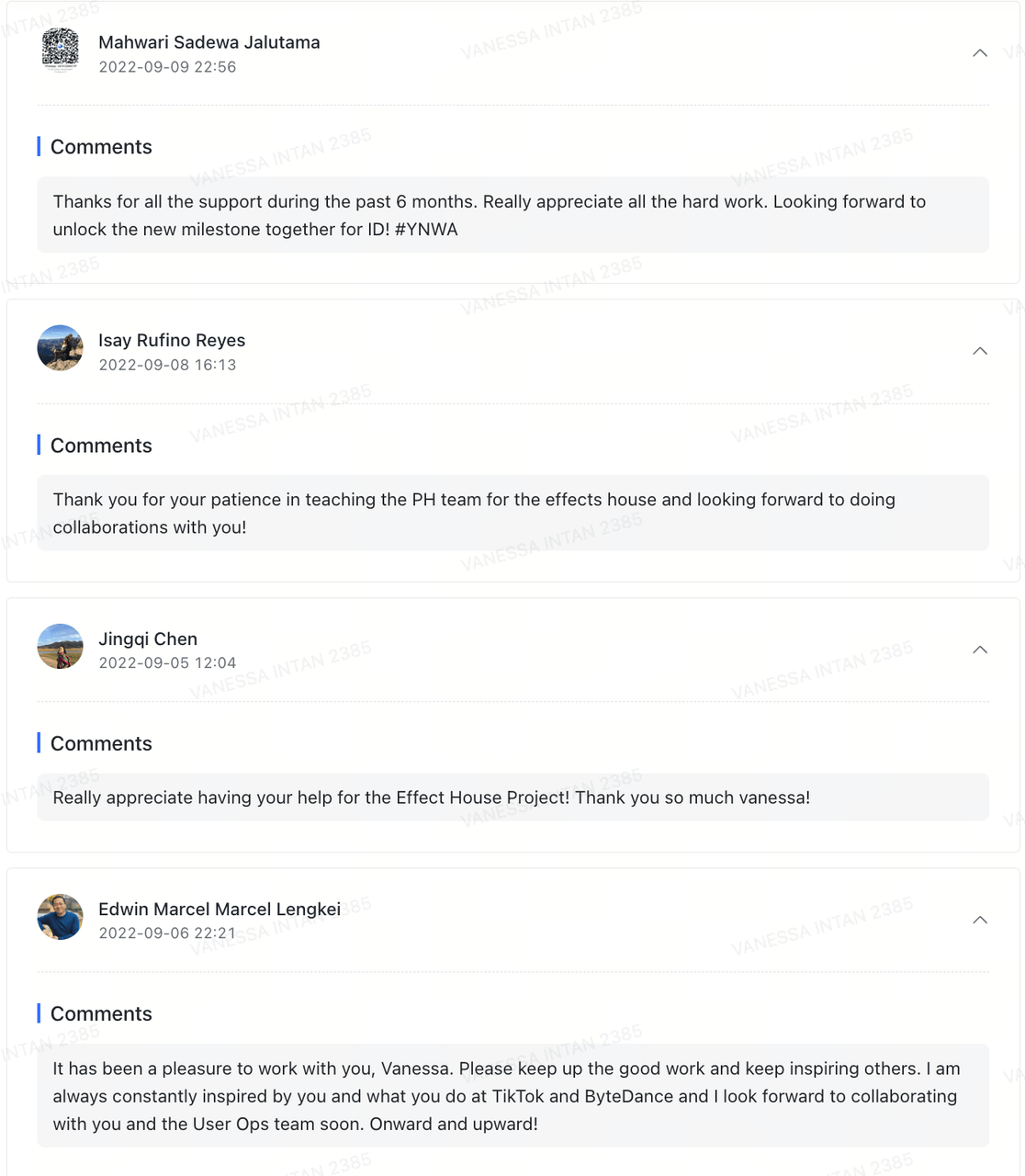This screenshot has width=1025, height=1176.
Task: Click the name Mahwari Sadewa Jalutama
Action: (209, 42)
